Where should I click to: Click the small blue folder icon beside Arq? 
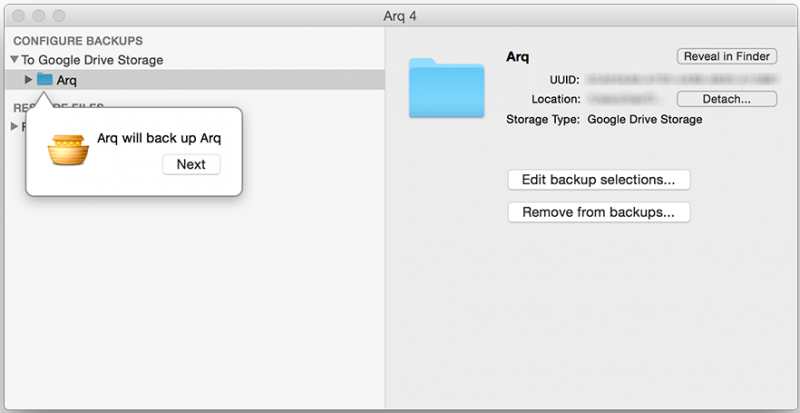pyautogui.click(x=45, y=79)
